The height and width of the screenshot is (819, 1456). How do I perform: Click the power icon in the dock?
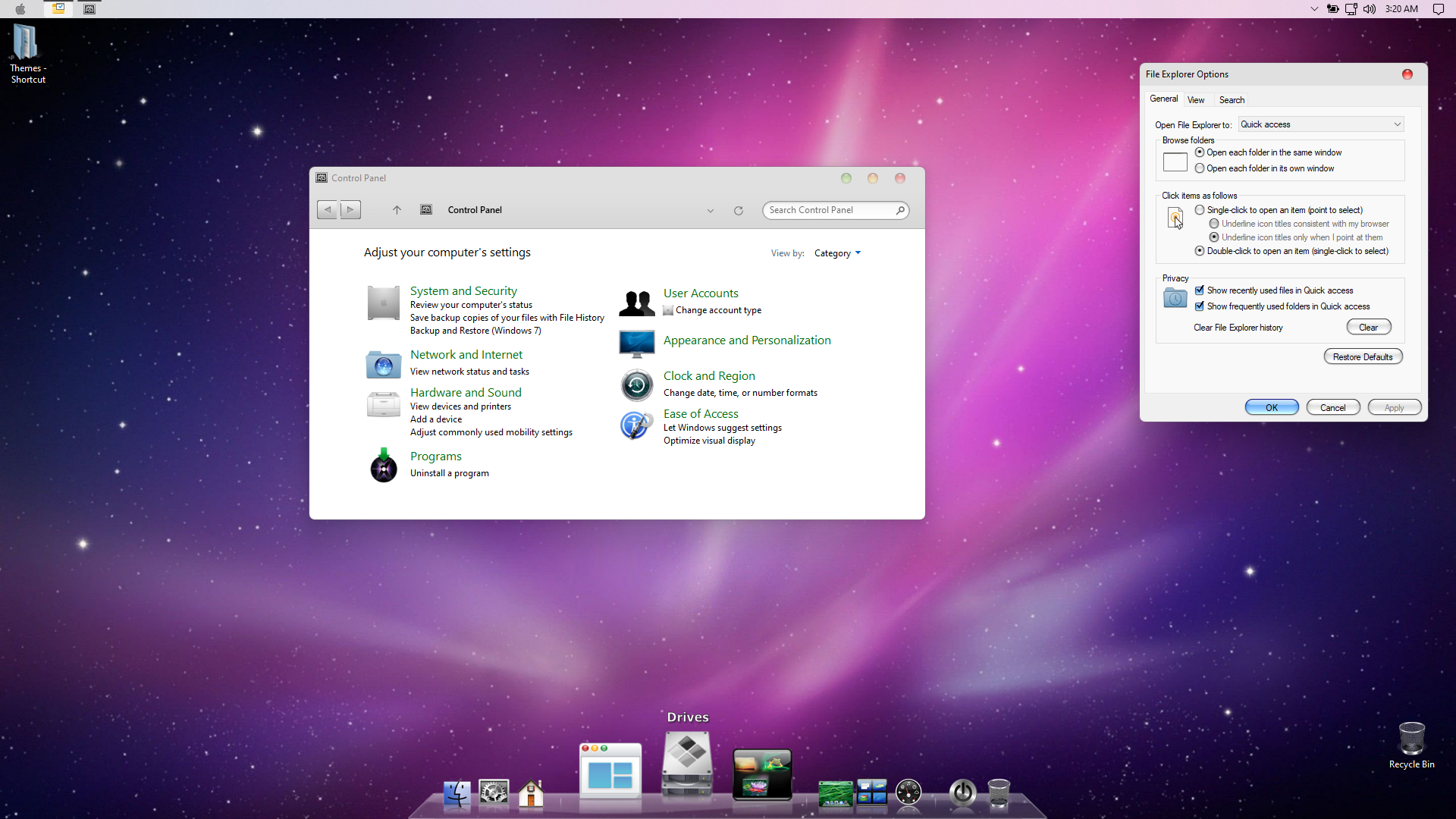pos(962,793)
